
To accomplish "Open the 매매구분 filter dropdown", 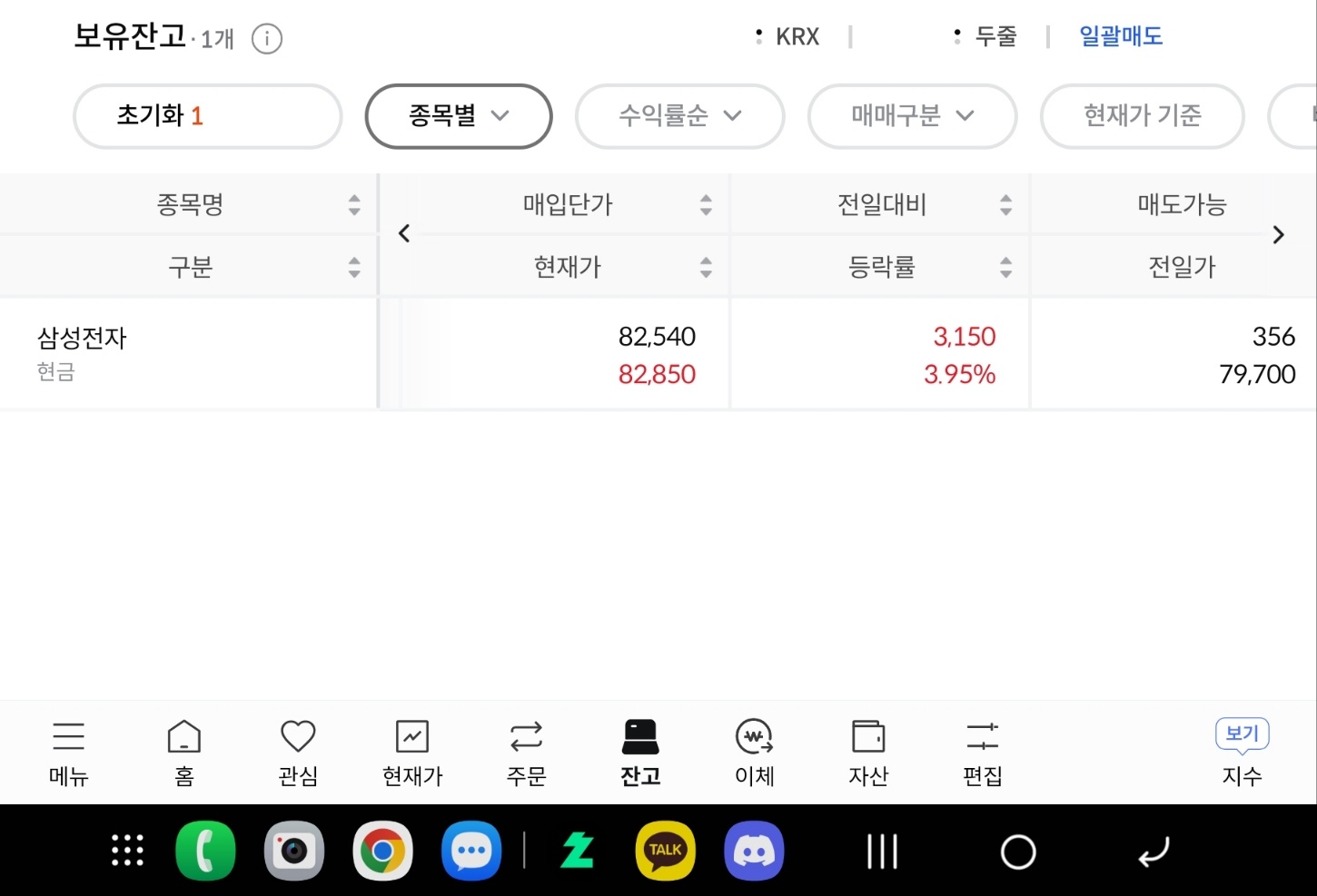I will pos(912,116).
